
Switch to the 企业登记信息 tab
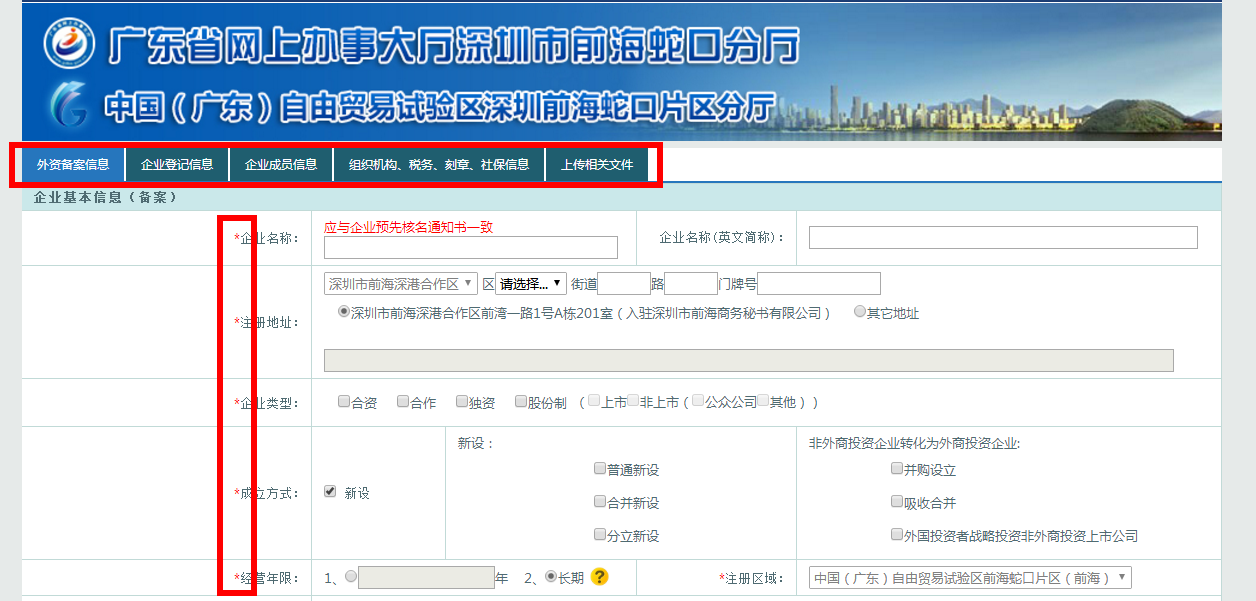click(177, 165)
